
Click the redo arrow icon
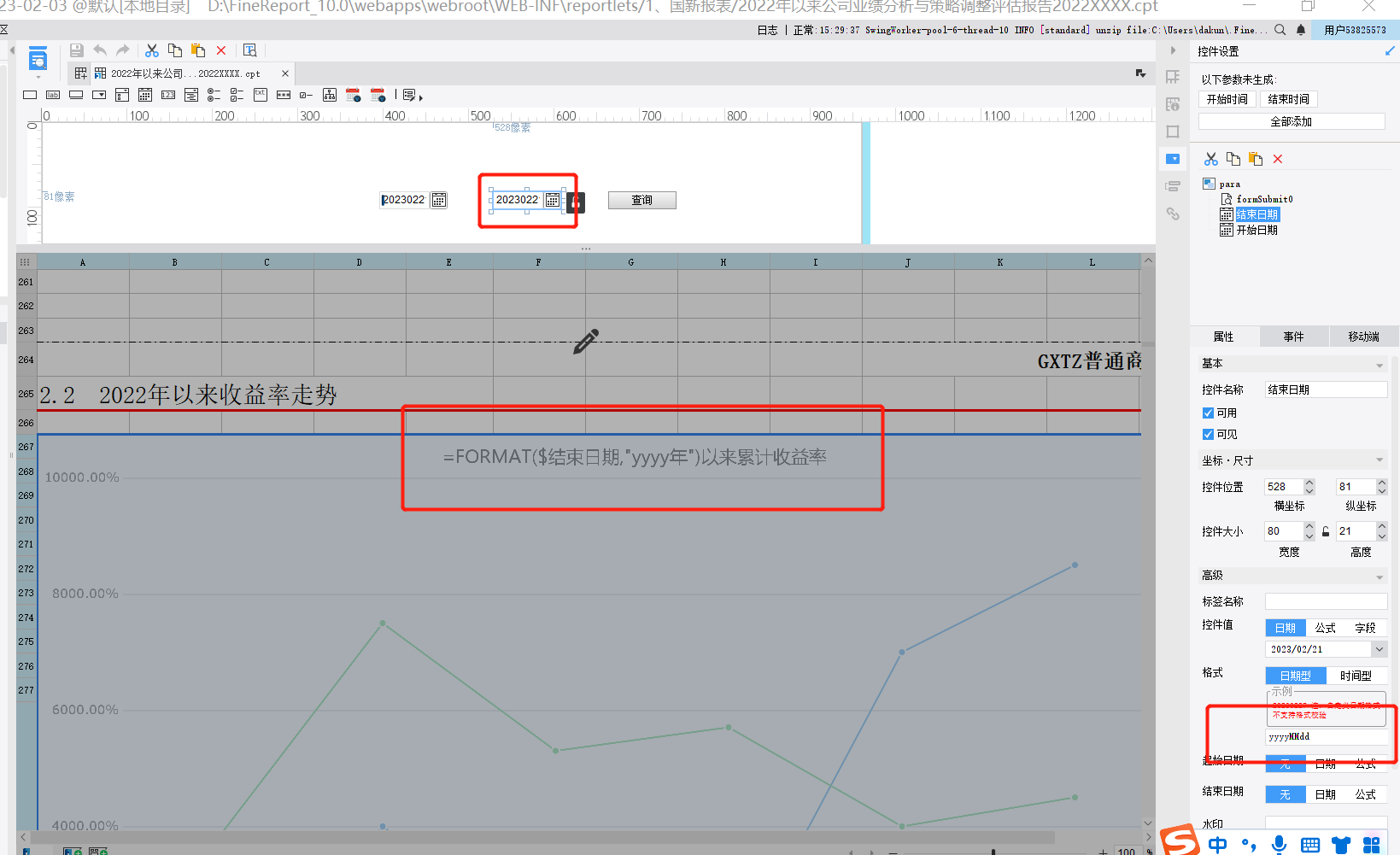click(x=123, y=50)
